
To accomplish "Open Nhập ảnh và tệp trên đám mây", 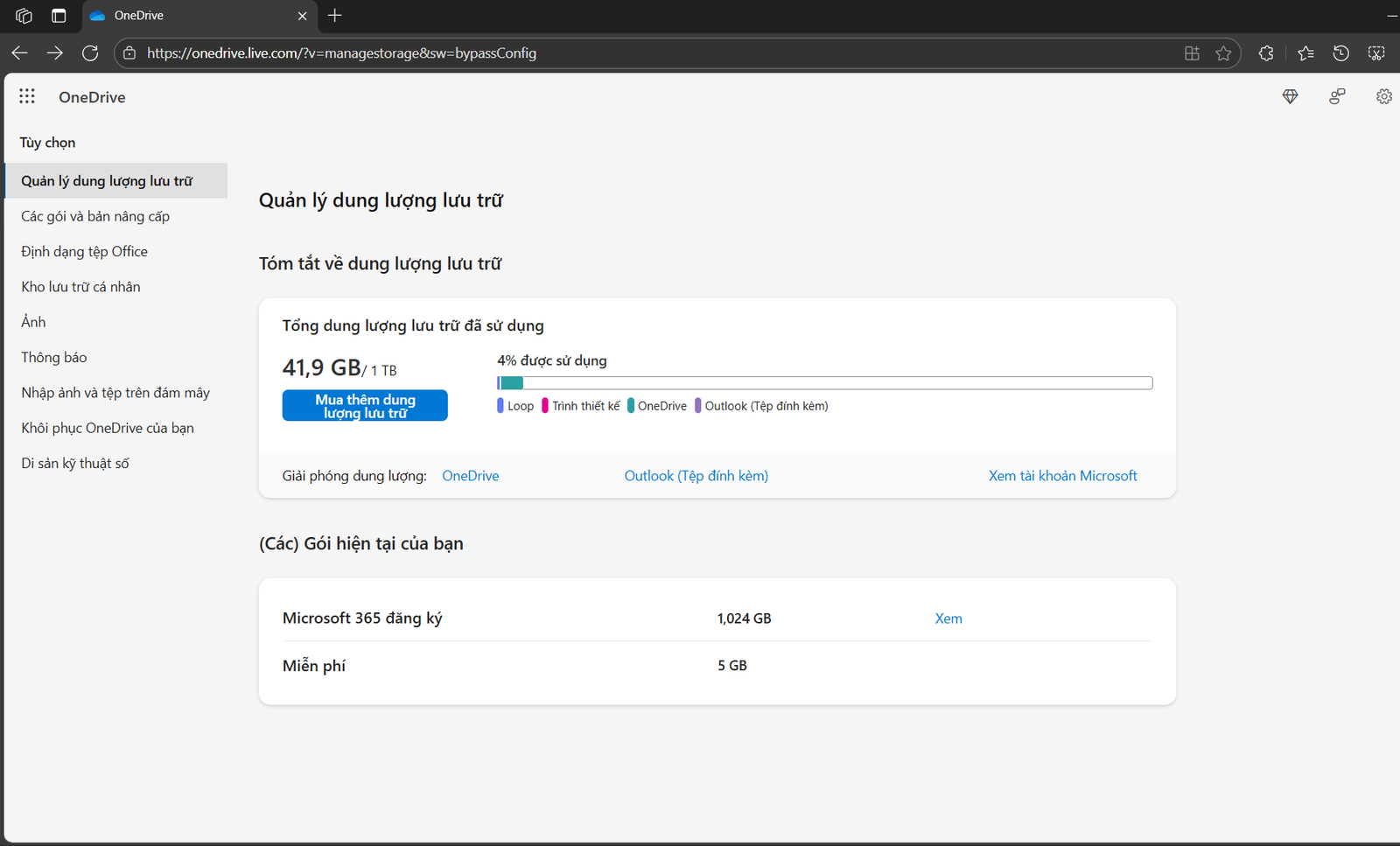I will pyautogui.click(x=115, y=393).
